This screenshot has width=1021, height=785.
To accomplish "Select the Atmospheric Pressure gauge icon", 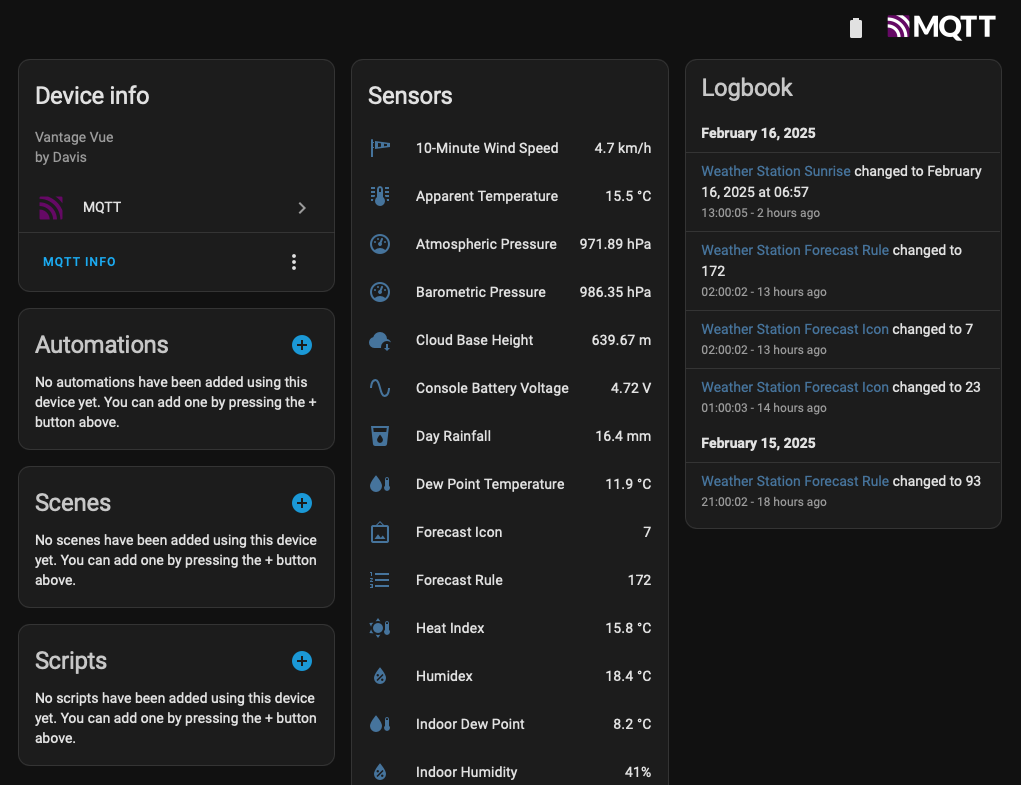I will [x=380, y=243].
